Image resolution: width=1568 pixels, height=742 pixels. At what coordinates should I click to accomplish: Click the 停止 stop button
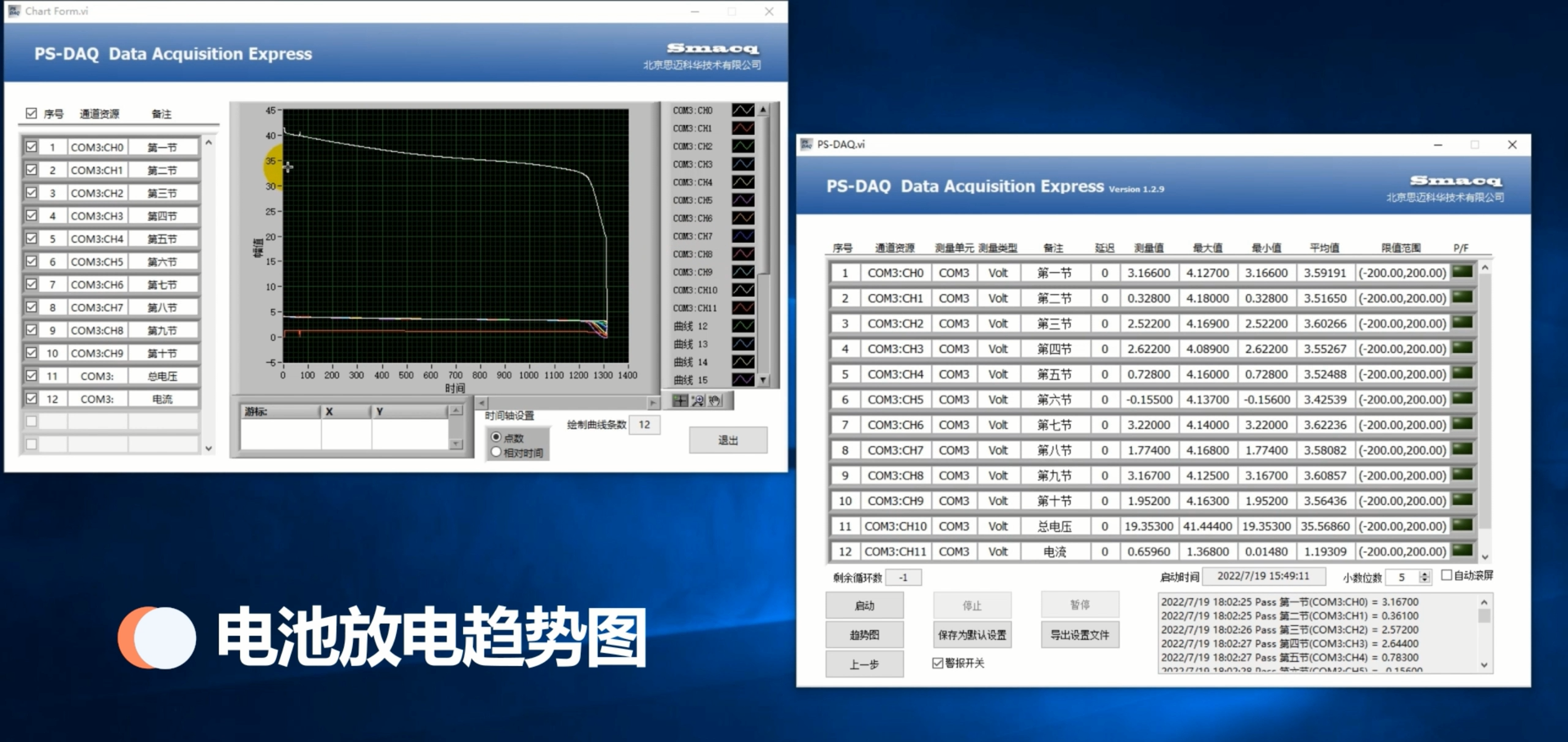click(972, 606)
